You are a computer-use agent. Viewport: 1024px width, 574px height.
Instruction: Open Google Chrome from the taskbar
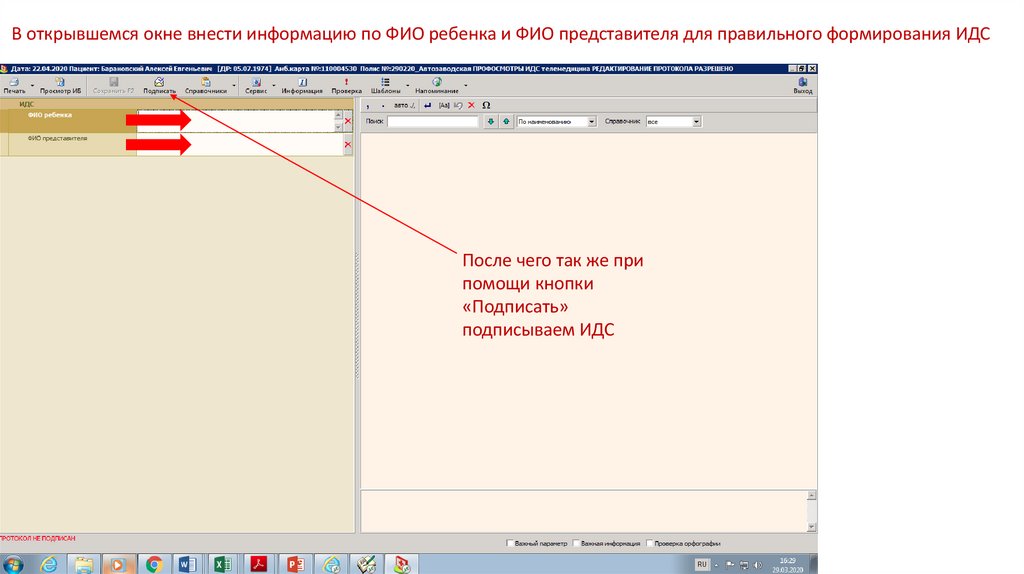pyautogui.click(x=154, y=564)
